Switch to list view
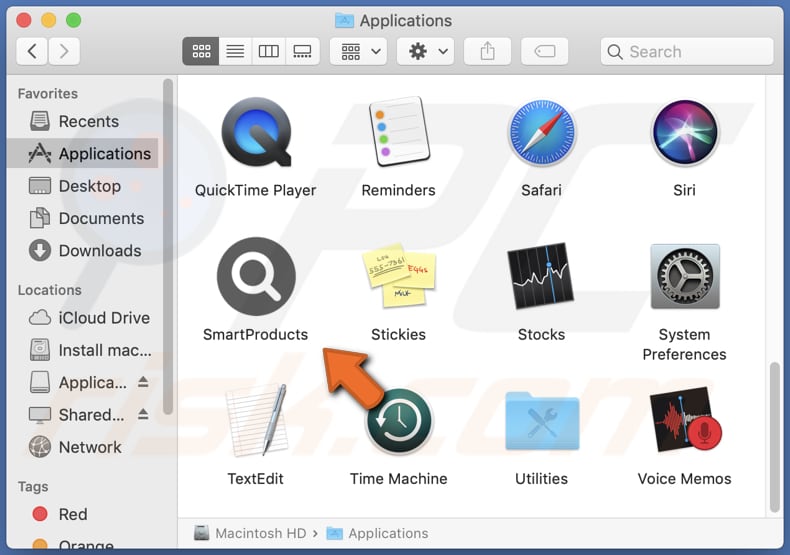Image resolution: width=790 pixels, height=555 pixels. [x=235, y=51]
